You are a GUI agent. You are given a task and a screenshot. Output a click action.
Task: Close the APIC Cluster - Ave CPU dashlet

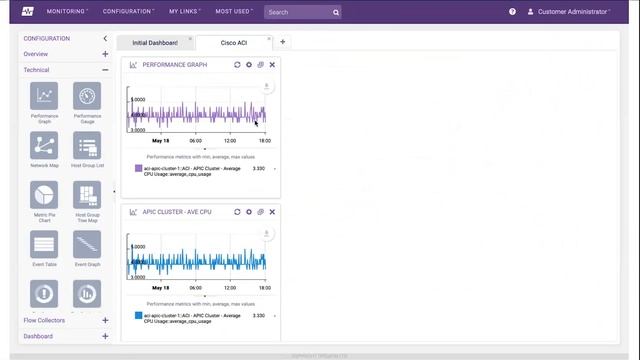[x=272, y=212]
